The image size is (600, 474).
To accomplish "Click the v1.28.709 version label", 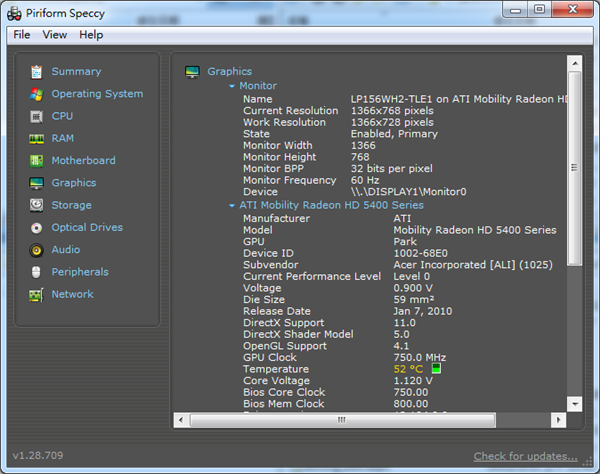I will click(x=38, y=455).
